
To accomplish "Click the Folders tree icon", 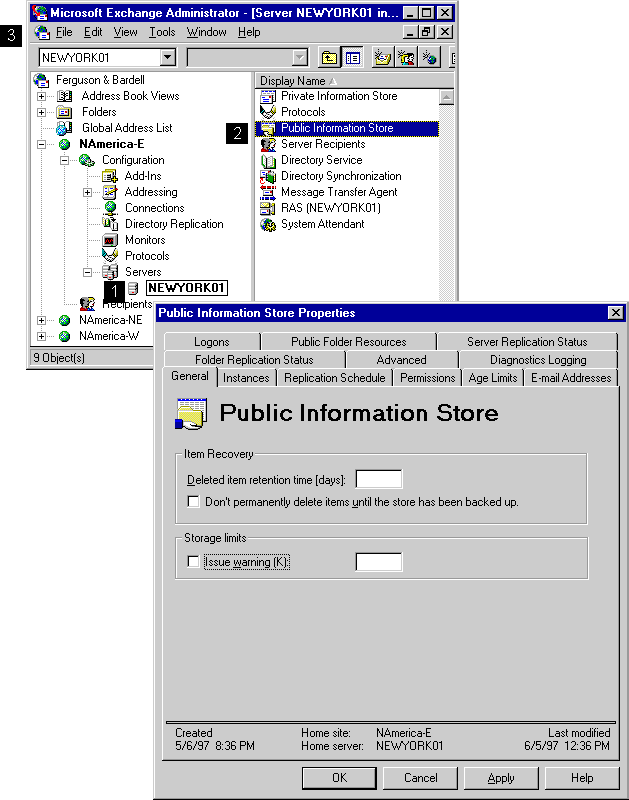I will pos(64,112).
